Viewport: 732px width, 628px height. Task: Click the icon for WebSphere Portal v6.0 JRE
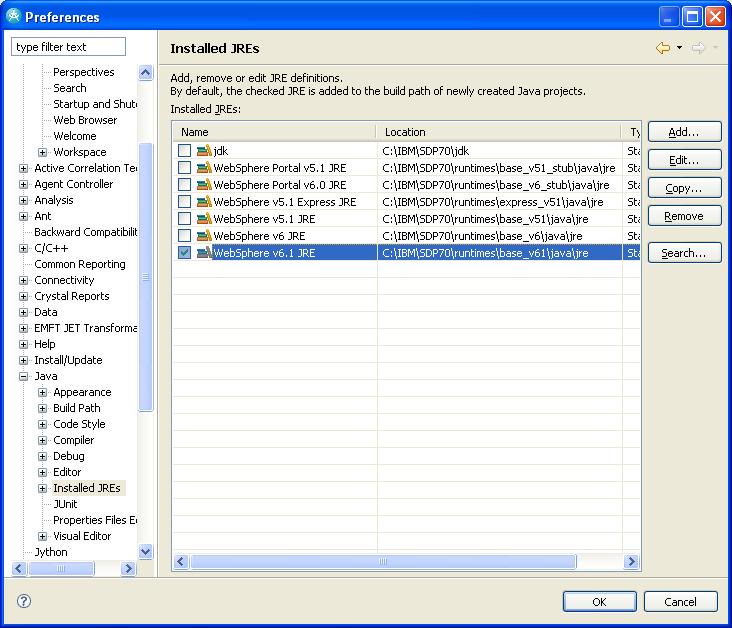tap(204, 185)
